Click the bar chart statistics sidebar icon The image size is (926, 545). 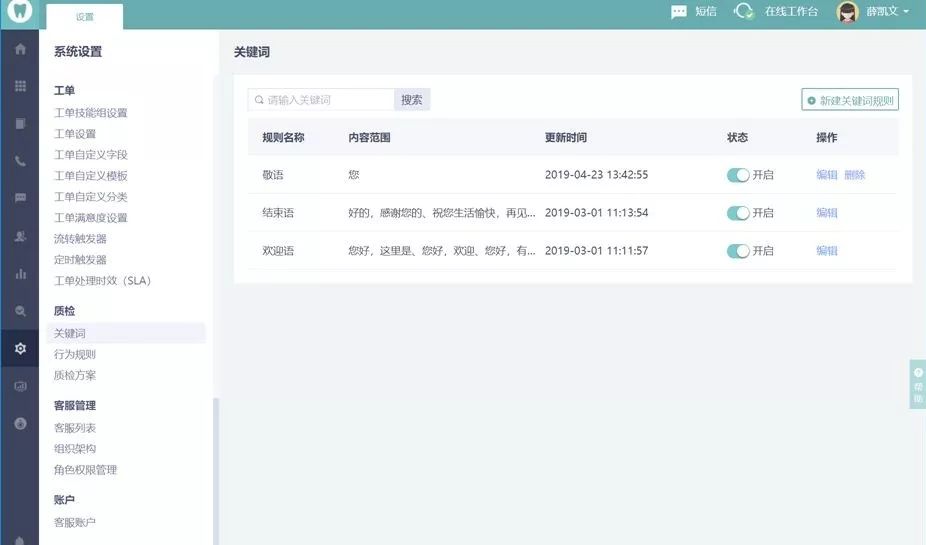tap(20, 273)
